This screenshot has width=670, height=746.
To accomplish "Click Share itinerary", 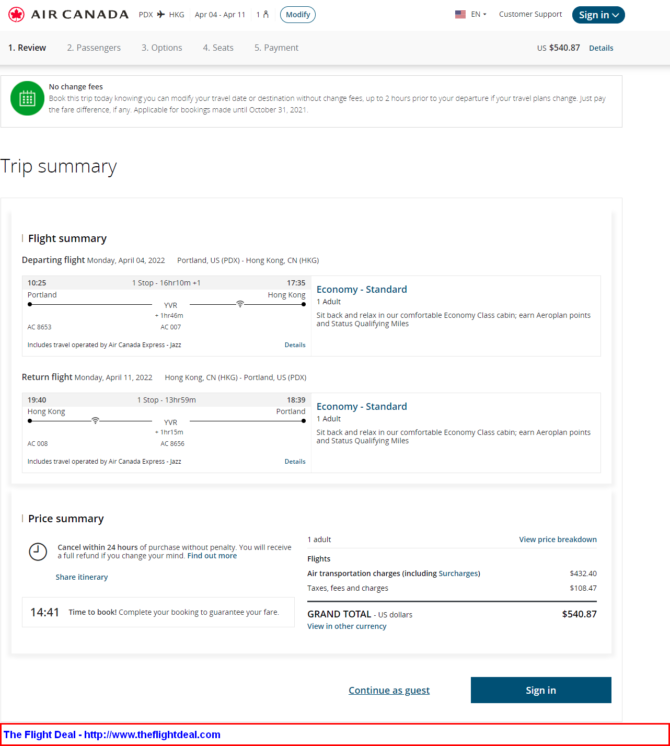I will click(82, 577).
